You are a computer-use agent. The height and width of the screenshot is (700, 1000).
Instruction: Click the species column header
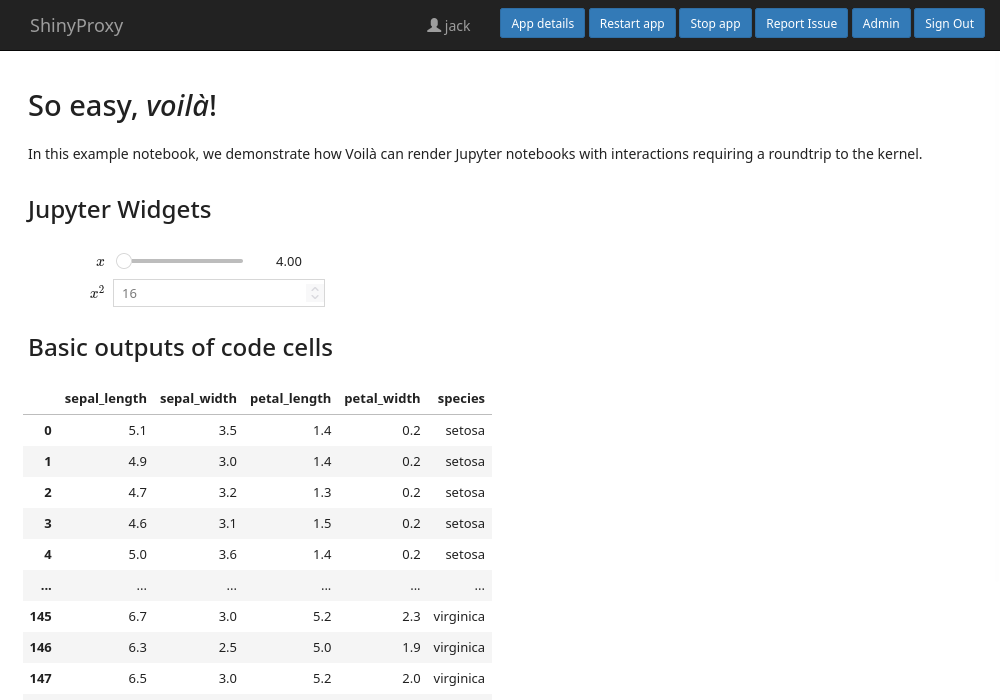pyautogui.click(x=461, y=398)
